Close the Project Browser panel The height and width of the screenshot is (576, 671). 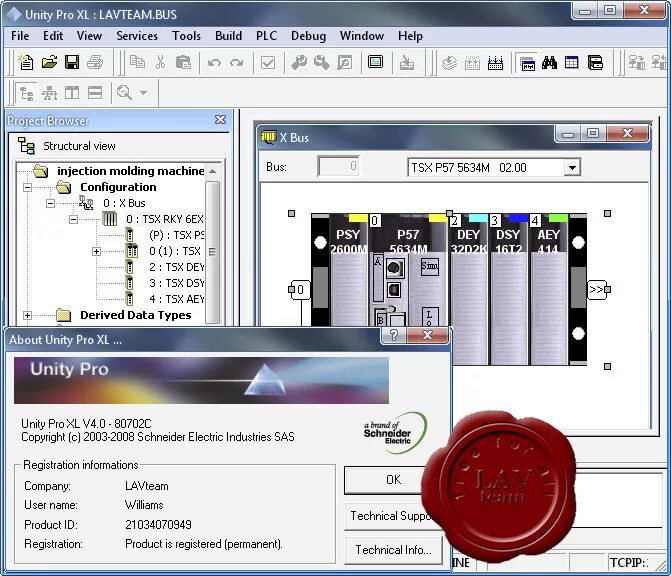[x=220, y=120]
